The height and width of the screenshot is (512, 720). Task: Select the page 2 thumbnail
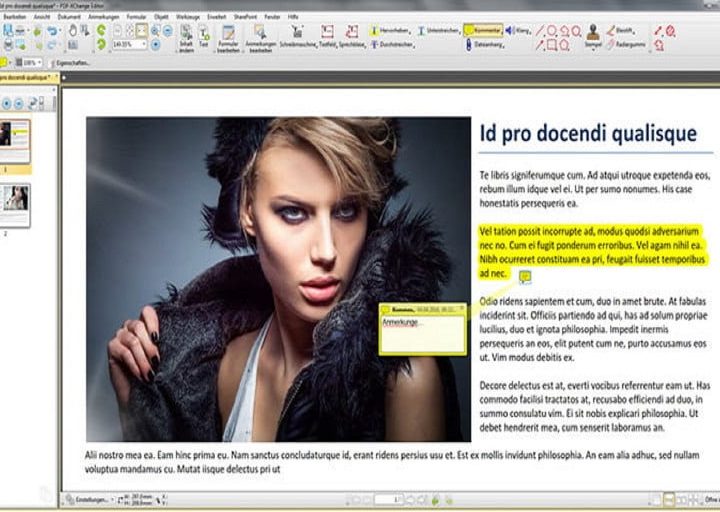click(x=16, y=205)
